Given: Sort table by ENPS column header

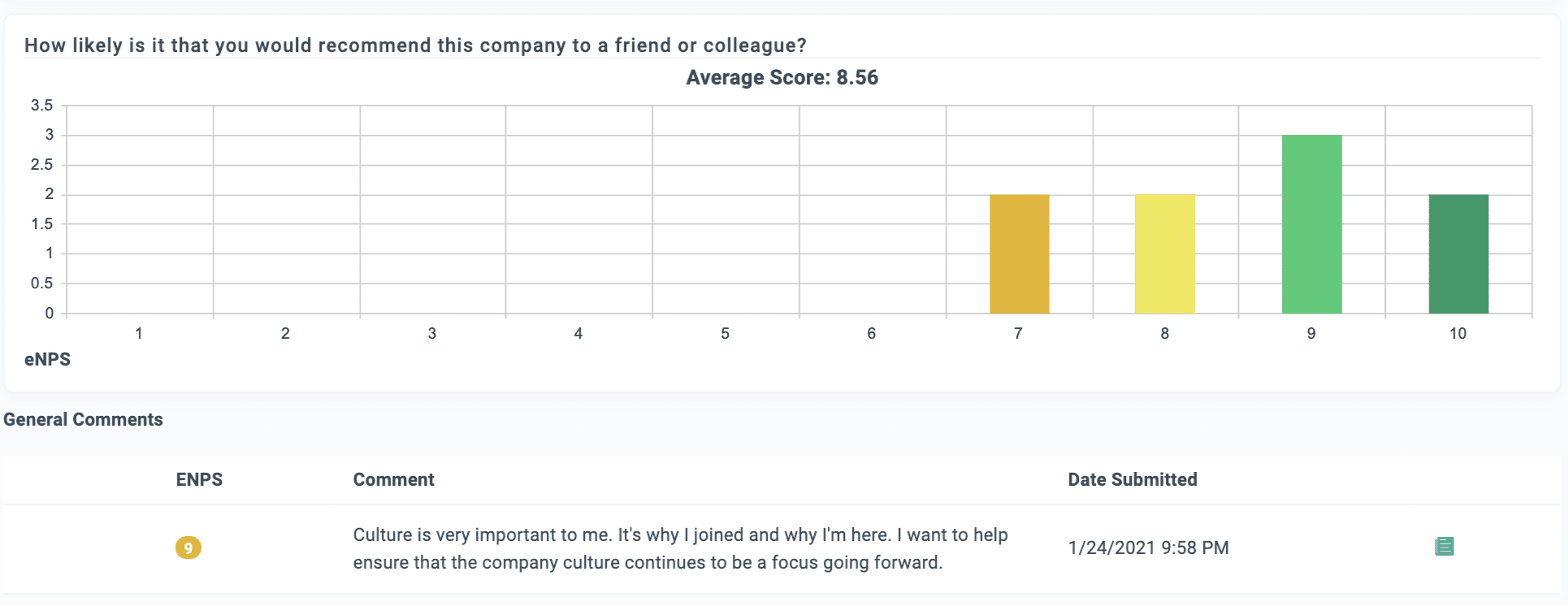Looking at the screenshot, I should click(199, 479).
